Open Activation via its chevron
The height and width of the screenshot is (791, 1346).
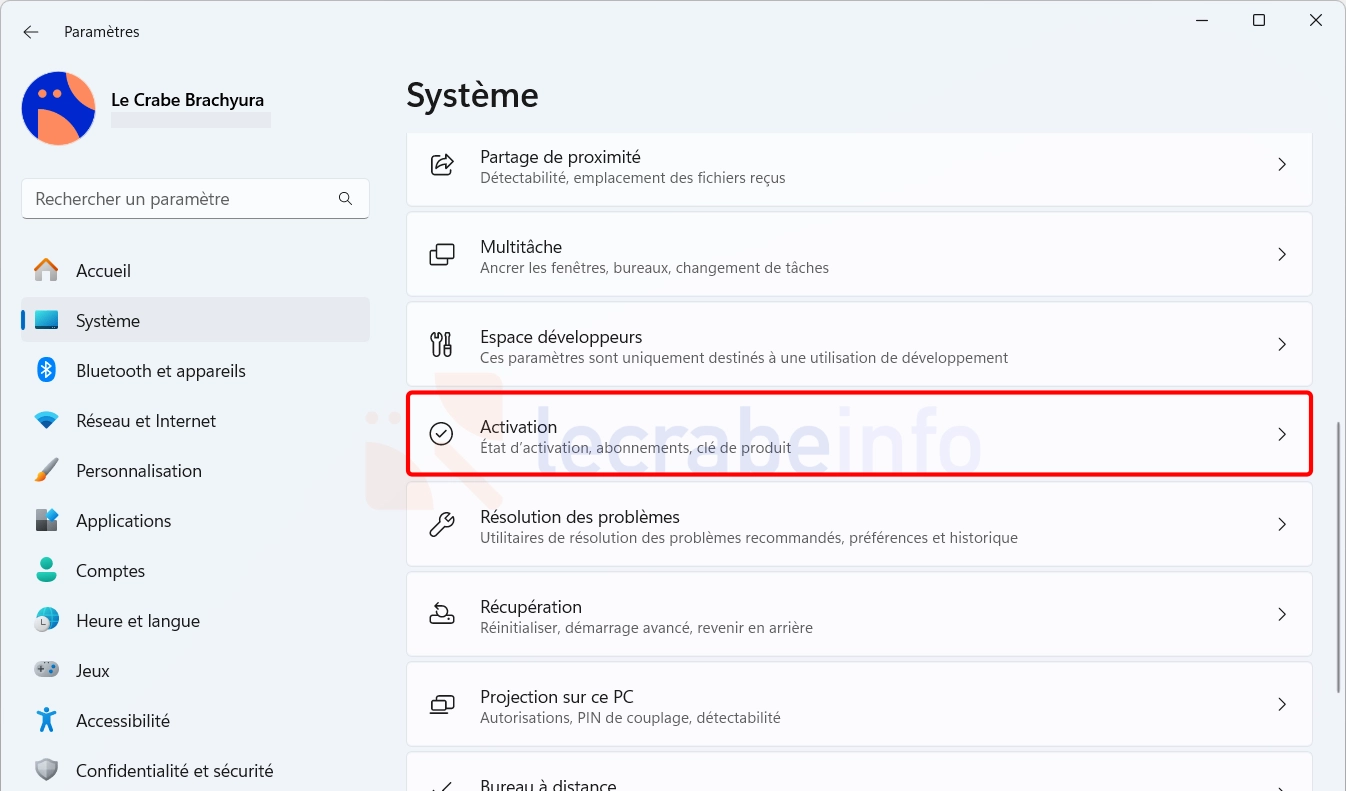point(1282,434)
